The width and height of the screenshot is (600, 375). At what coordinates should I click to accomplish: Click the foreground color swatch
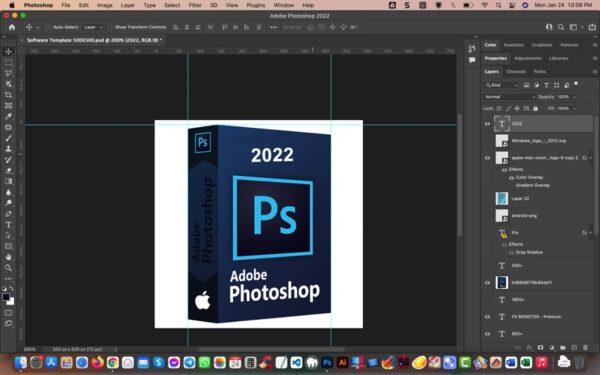point(6,297)
